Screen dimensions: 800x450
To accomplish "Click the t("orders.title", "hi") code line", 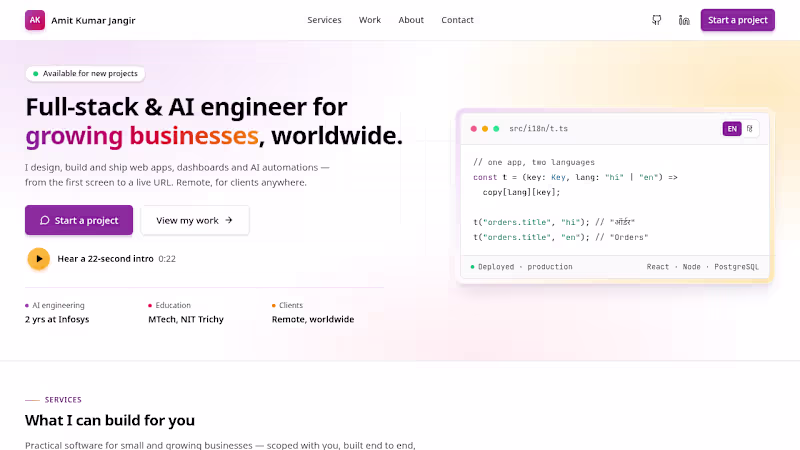I will (554, 222).
